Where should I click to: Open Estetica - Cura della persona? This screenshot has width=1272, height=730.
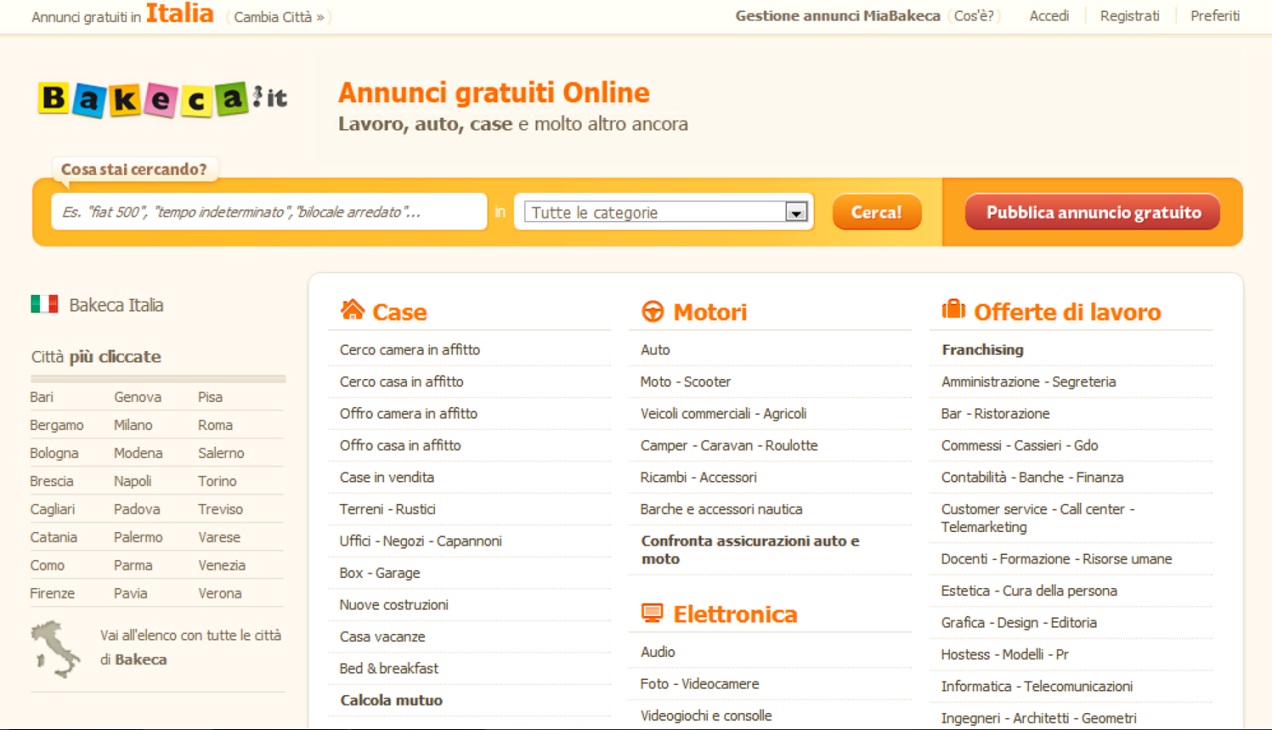[1029, 591]
